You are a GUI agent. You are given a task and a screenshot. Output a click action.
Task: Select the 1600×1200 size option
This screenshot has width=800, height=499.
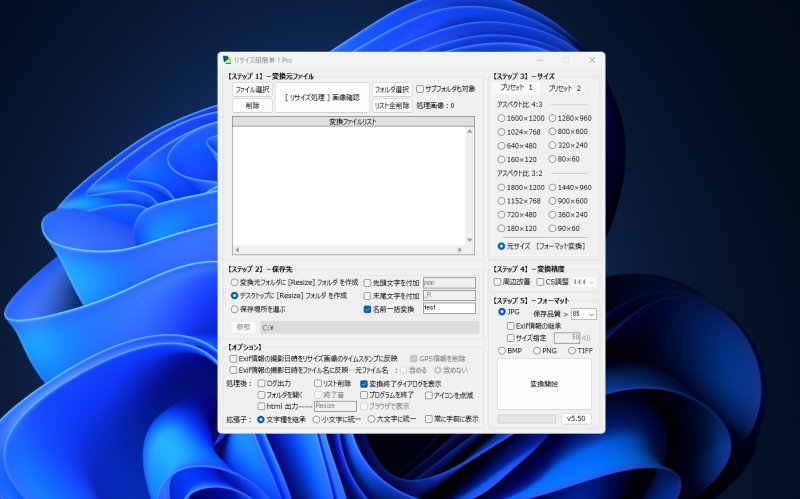click(521, 118)
